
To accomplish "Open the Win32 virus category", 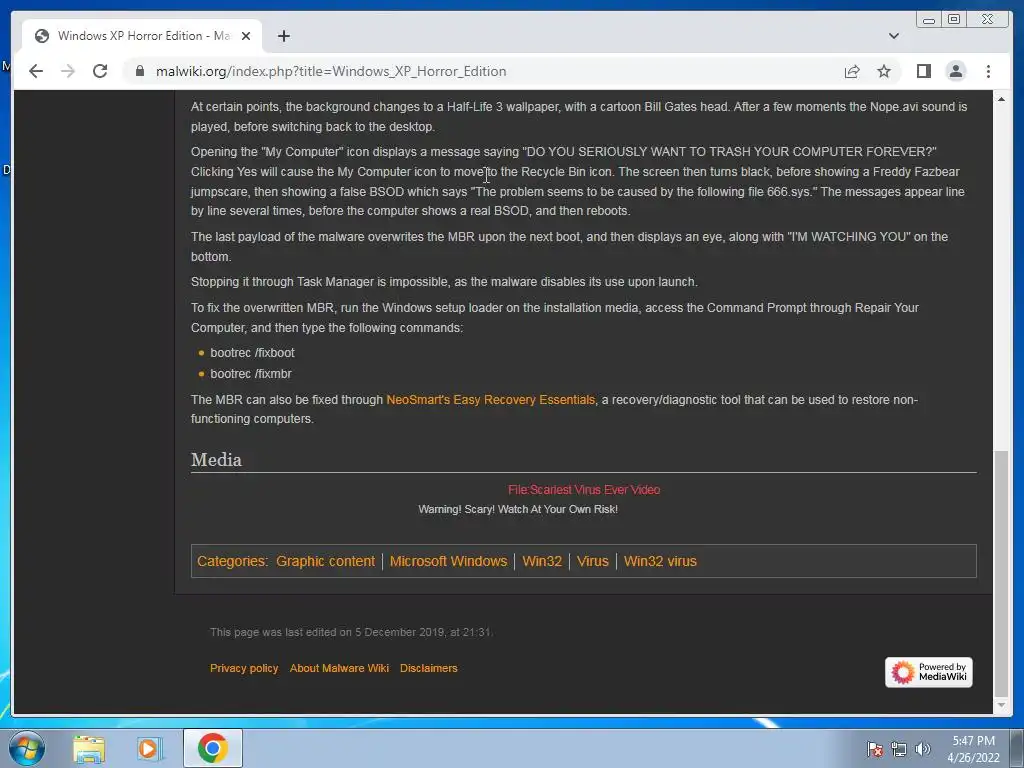I will click(x=660, y=561).
